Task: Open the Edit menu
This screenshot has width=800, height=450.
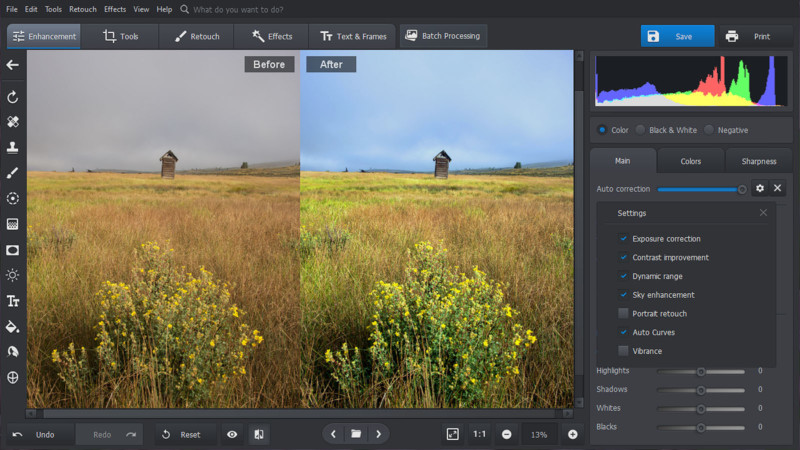Action: [x=31, y=9]
